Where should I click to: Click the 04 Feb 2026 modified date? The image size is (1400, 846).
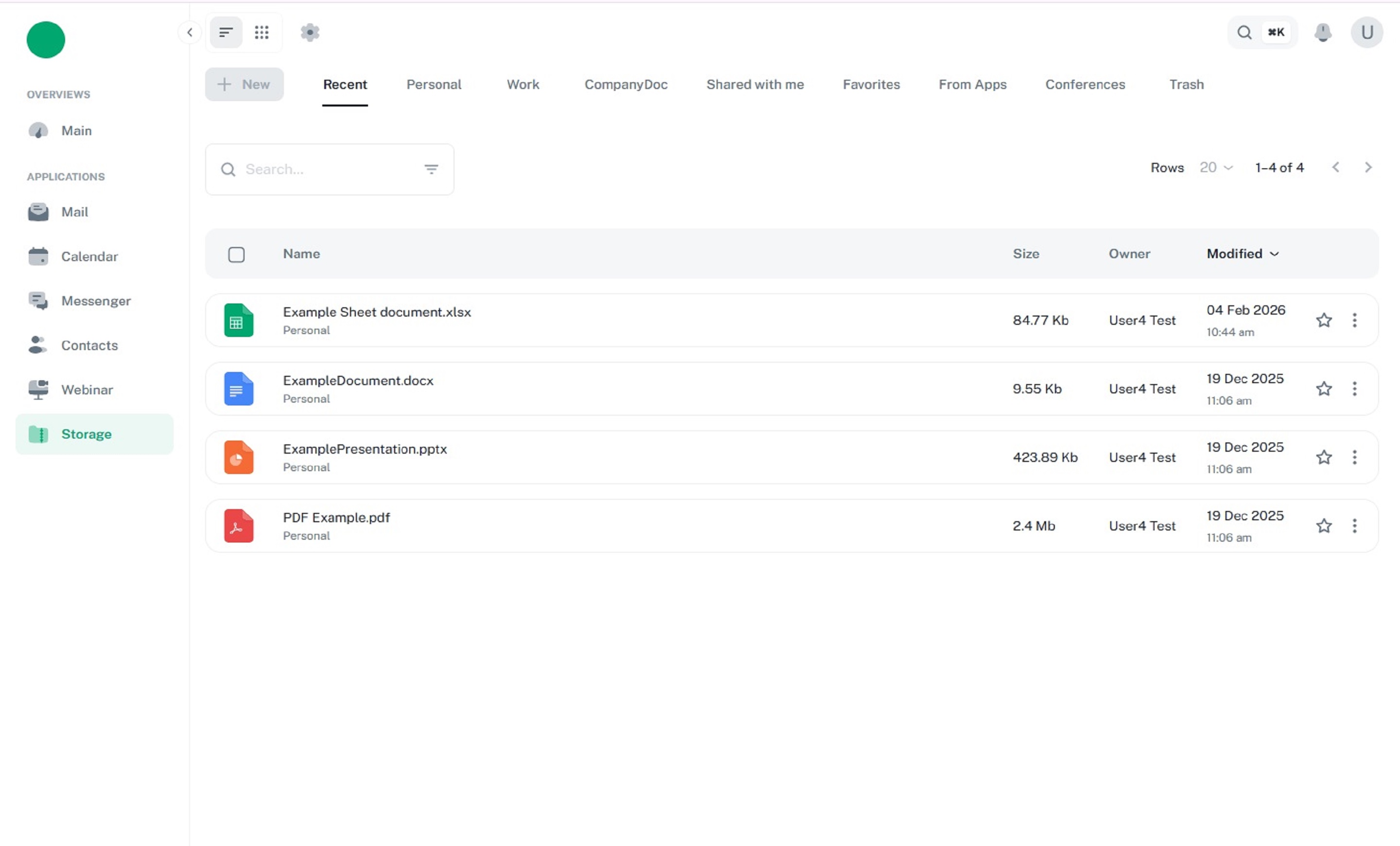1246,310
